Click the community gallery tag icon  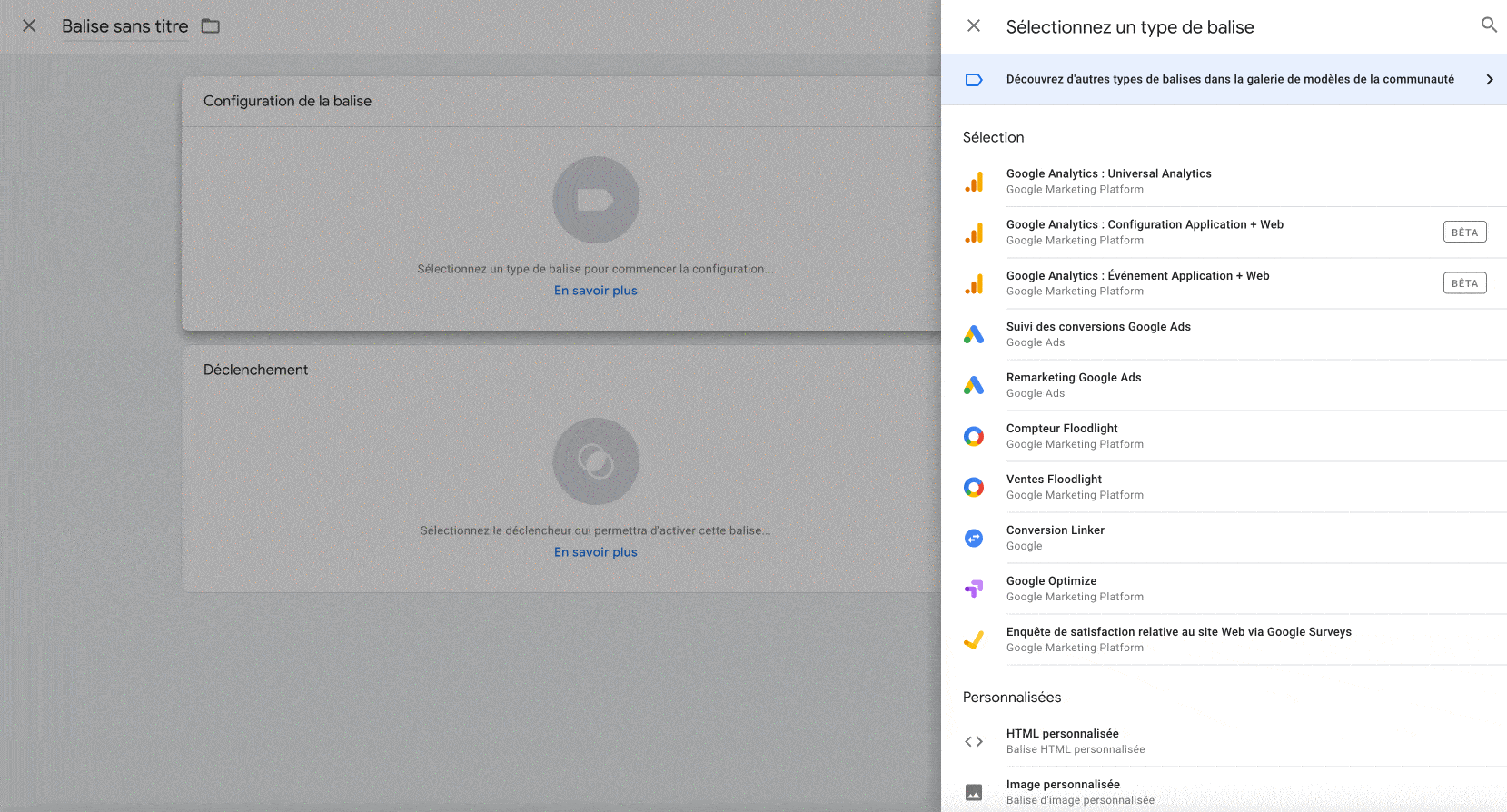974,80
